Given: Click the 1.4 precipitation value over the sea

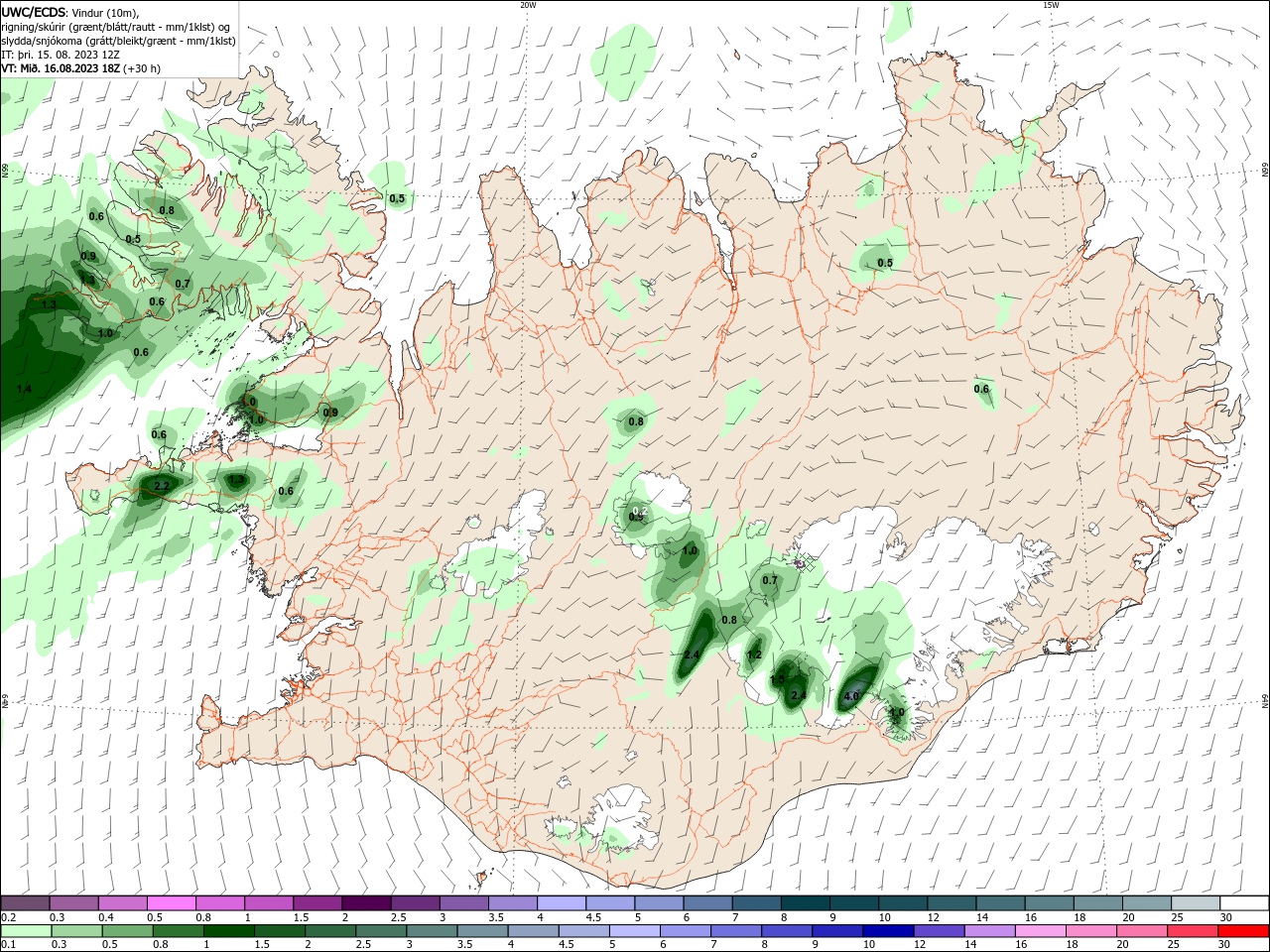Looking at the screenshot, I should 24,390.
